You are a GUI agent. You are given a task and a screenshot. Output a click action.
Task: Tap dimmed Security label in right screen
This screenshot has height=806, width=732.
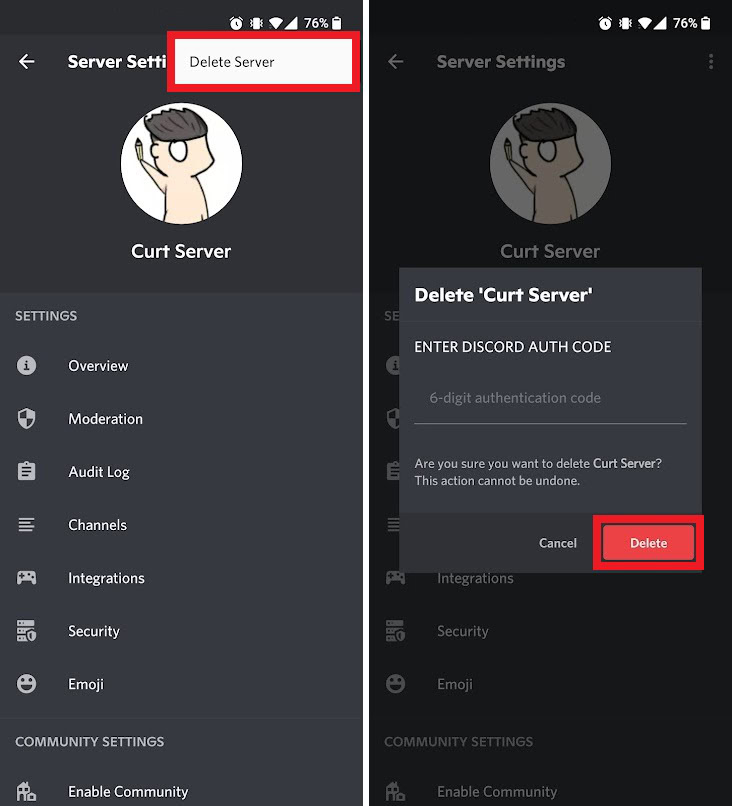pyautogui.click(x=463, y=631)
